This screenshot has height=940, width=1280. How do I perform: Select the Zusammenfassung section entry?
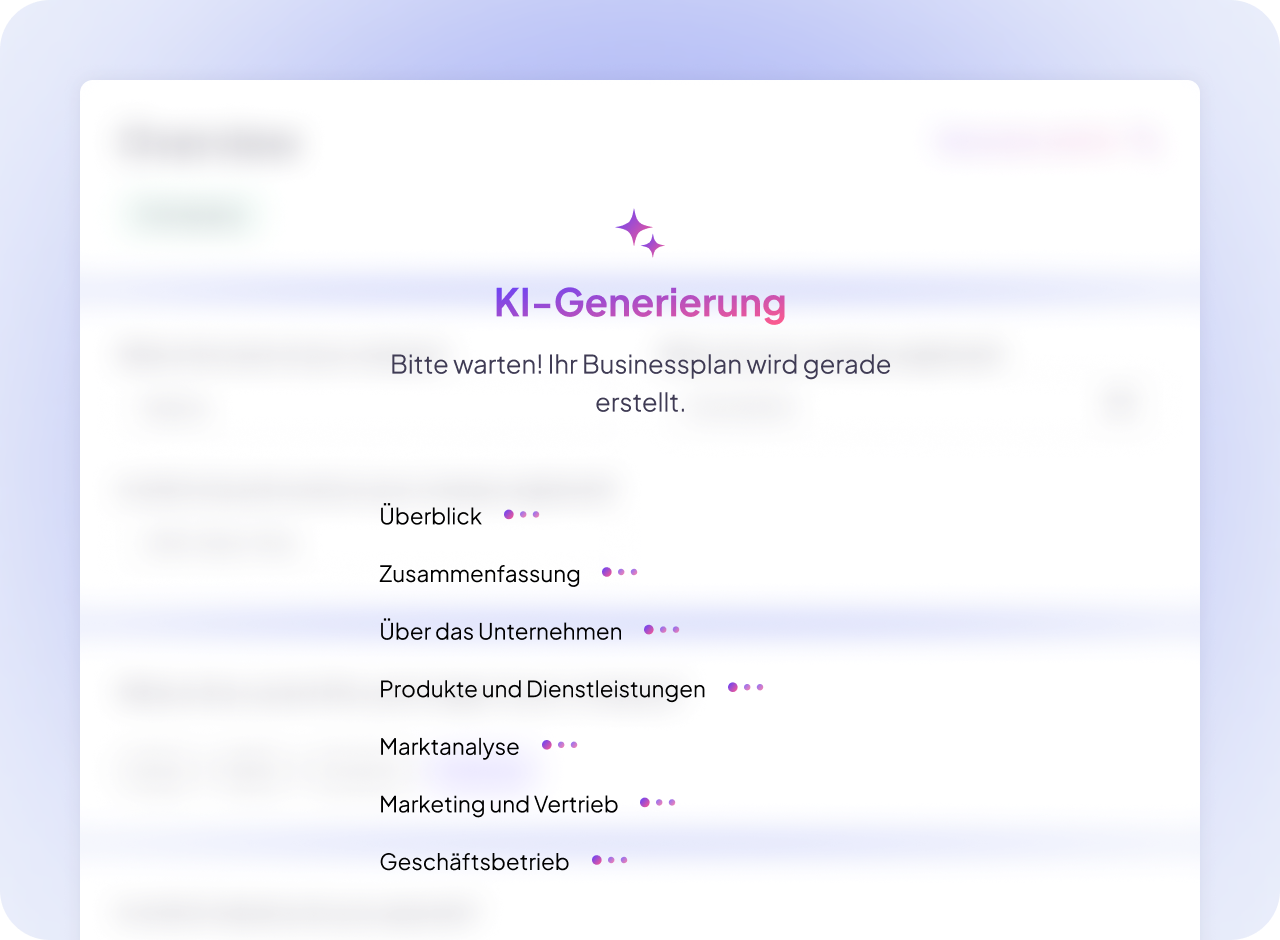(480, 574)
